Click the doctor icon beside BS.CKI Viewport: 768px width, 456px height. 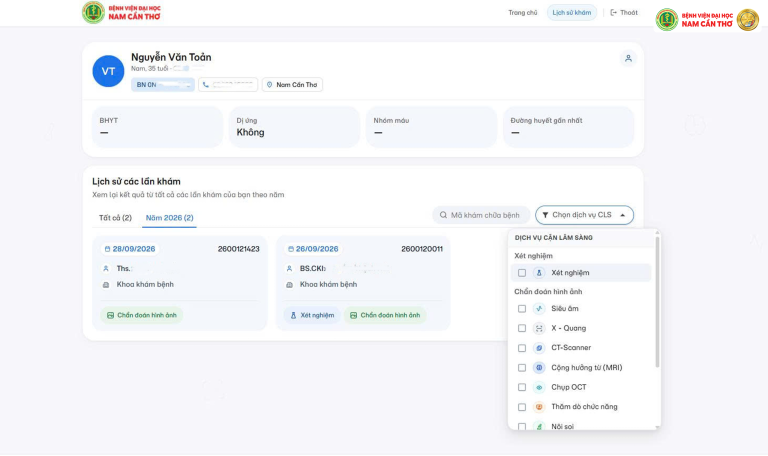point(289,268)
